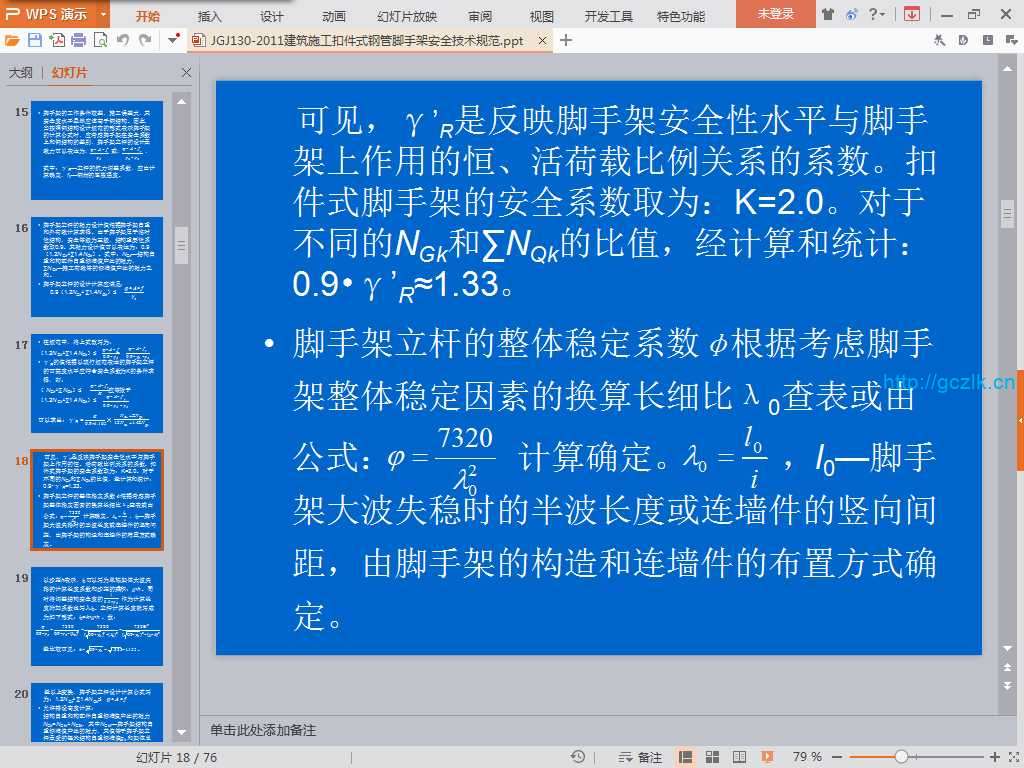1024x768 pixels.
Task: Click the save icon in quick toolbar
Action: [x=35, y=41]
